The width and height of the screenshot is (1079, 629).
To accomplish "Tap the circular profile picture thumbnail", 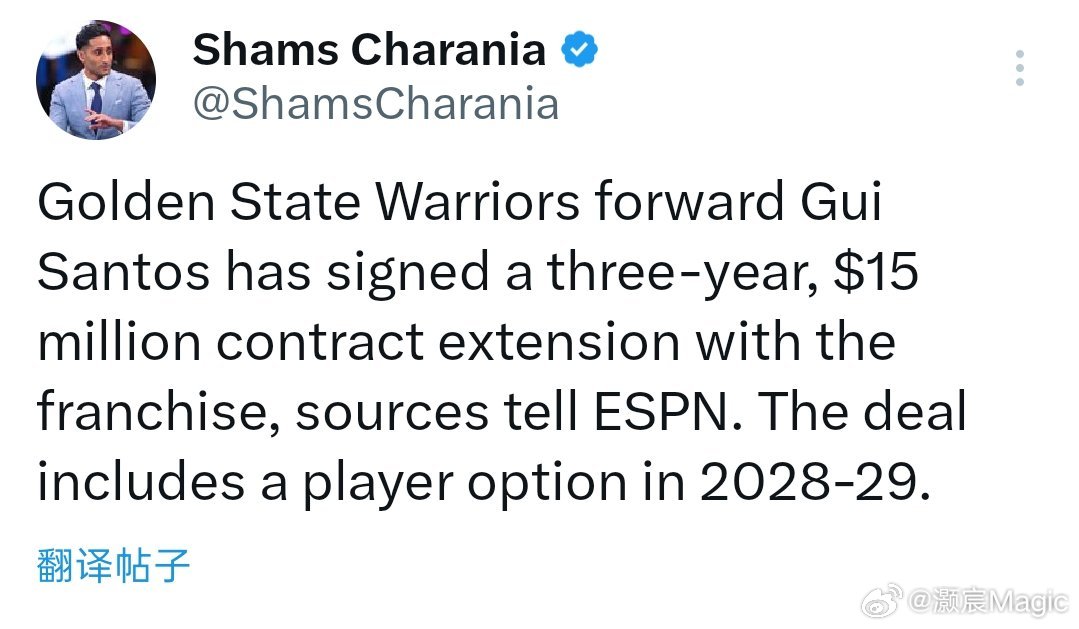I will coord(95,80).
